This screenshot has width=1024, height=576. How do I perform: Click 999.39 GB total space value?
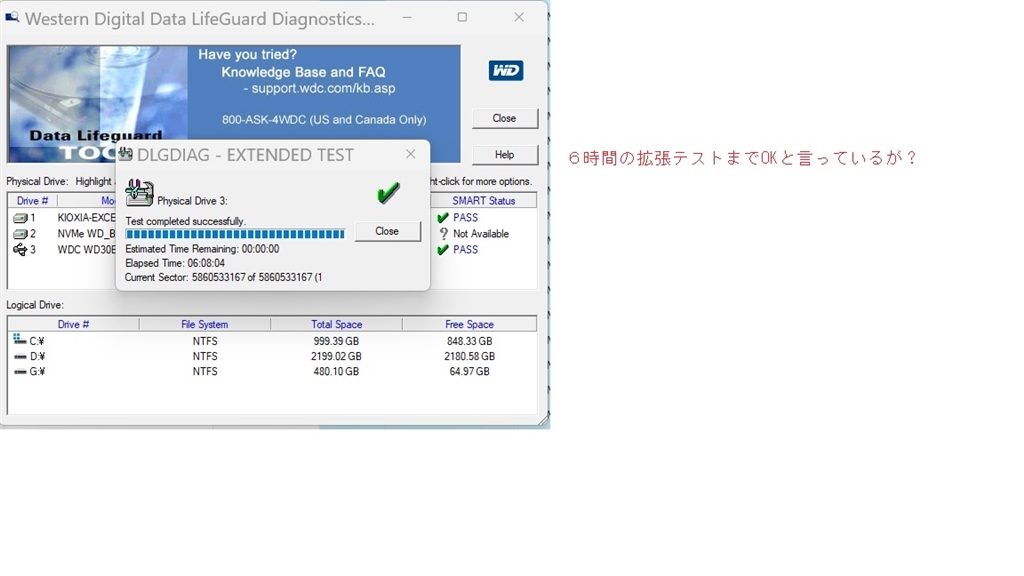click(336, 341)
